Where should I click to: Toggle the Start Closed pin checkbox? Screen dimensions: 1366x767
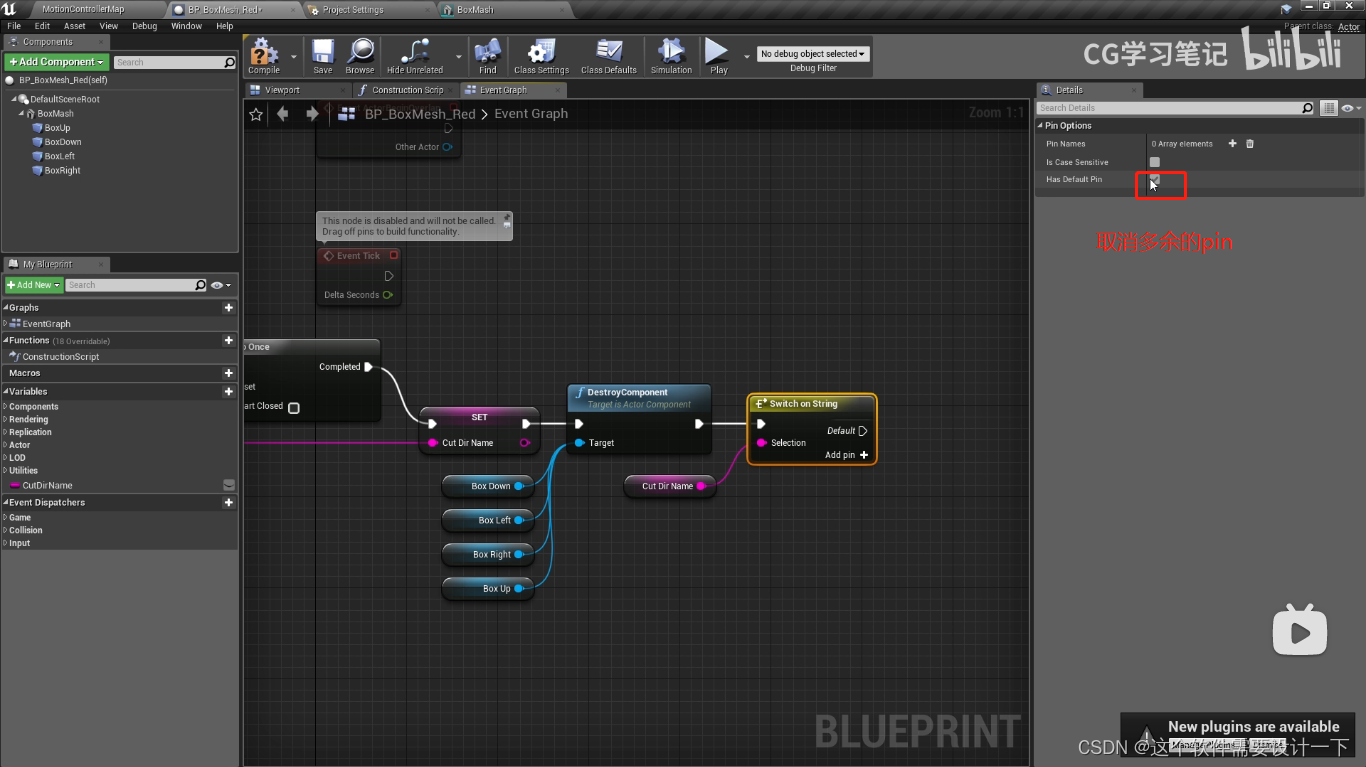pyautogui.click(x=294, y=407)
